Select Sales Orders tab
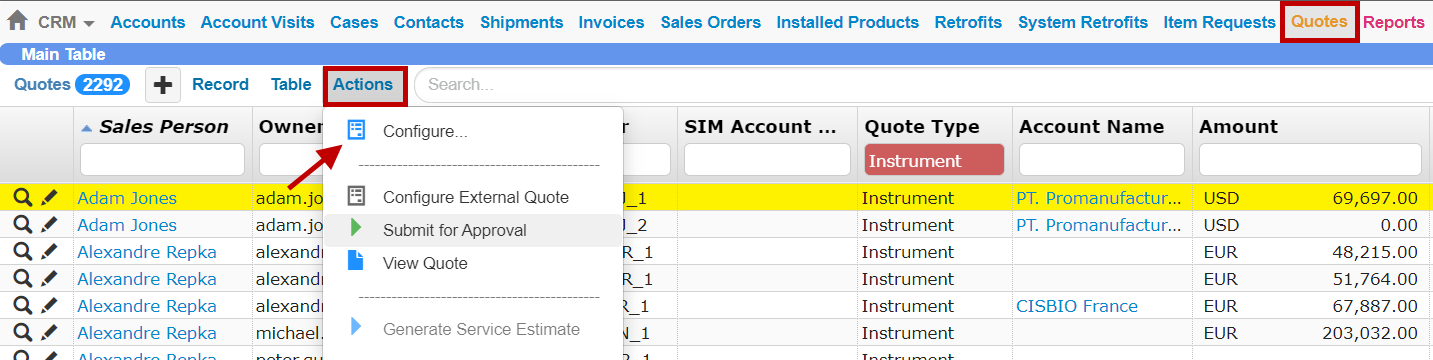This screenshot has width=1433, height=360. click(x=711, y=22)
